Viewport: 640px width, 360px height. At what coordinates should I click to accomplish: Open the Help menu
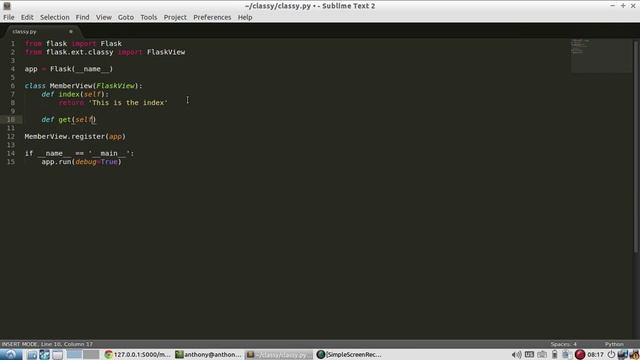tap(245, 17)
